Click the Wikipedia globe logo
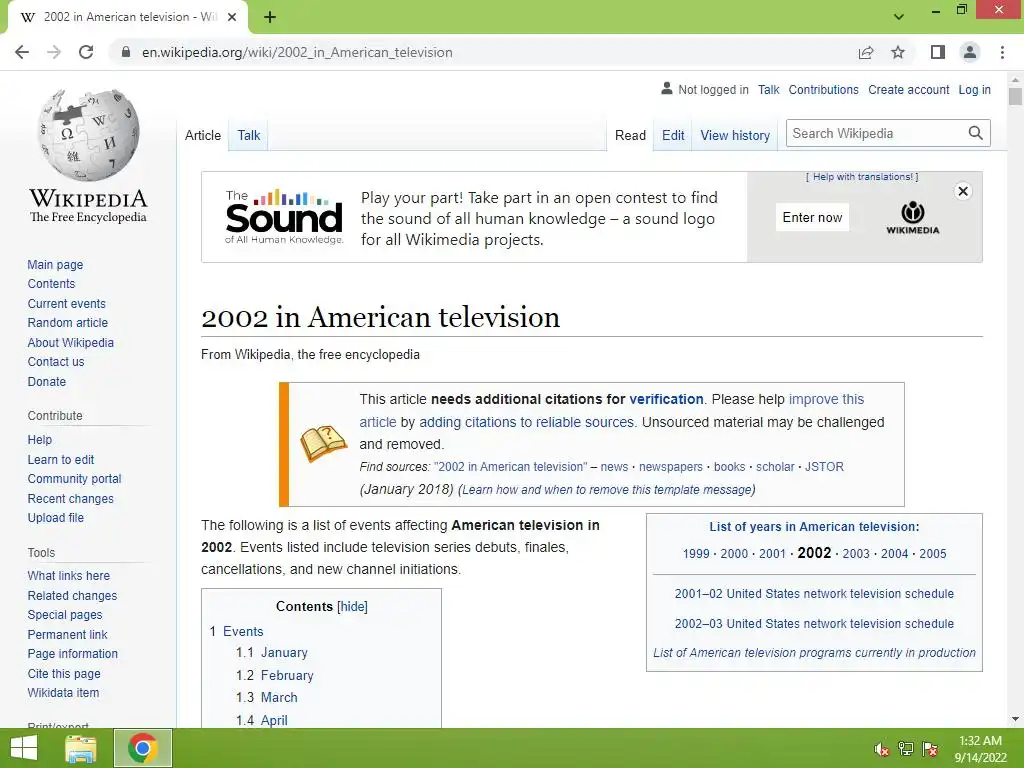This screenshot has width=1024, height=768. tap(88, 135)
